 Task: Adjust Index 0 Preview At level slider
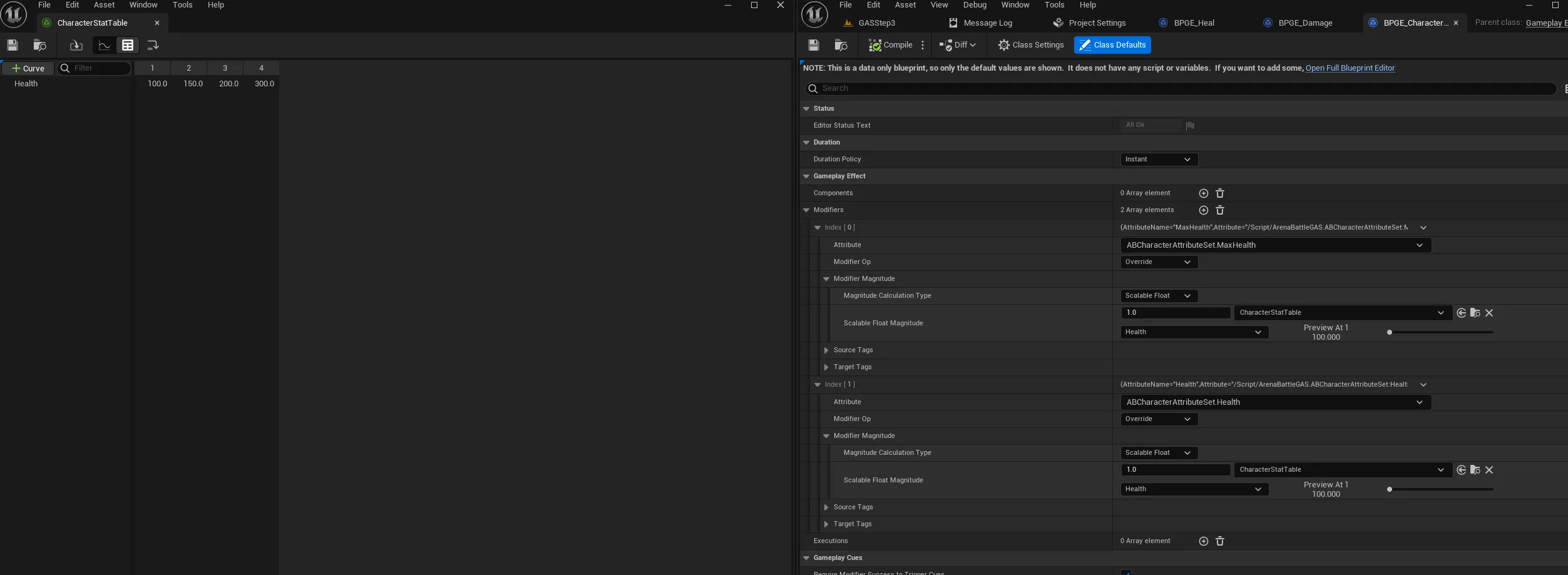point(1440,332)
